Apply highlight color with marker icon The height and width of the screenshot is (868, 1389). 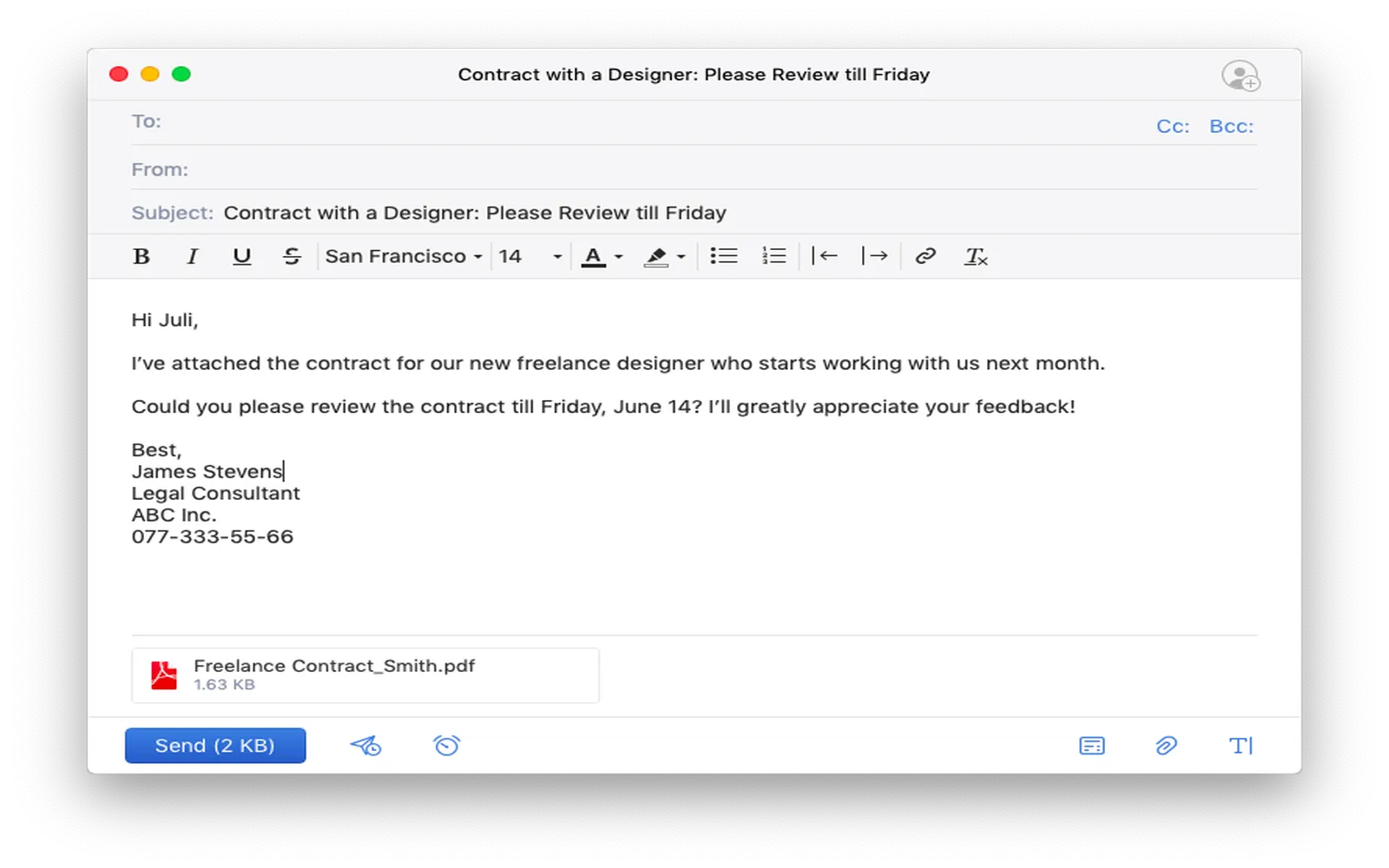[656, 256]
